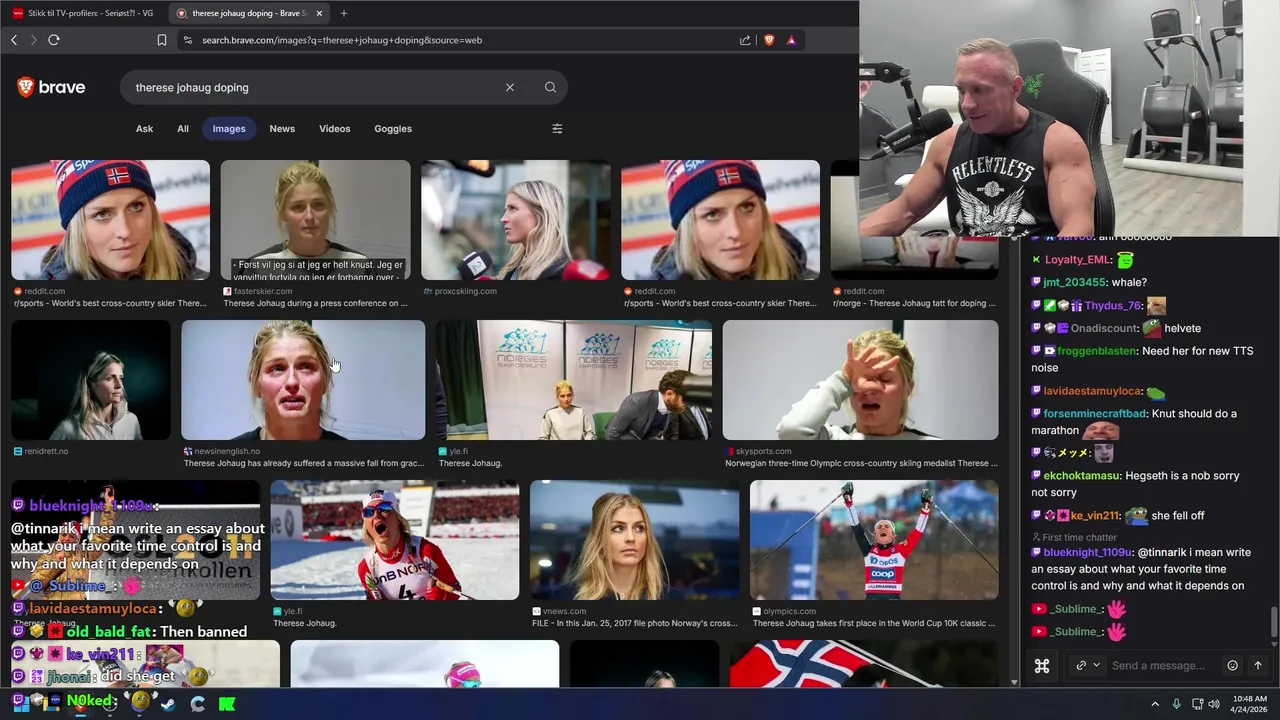Open the Goggles tab
This screenshot has height=720, width=1280.
393,128
